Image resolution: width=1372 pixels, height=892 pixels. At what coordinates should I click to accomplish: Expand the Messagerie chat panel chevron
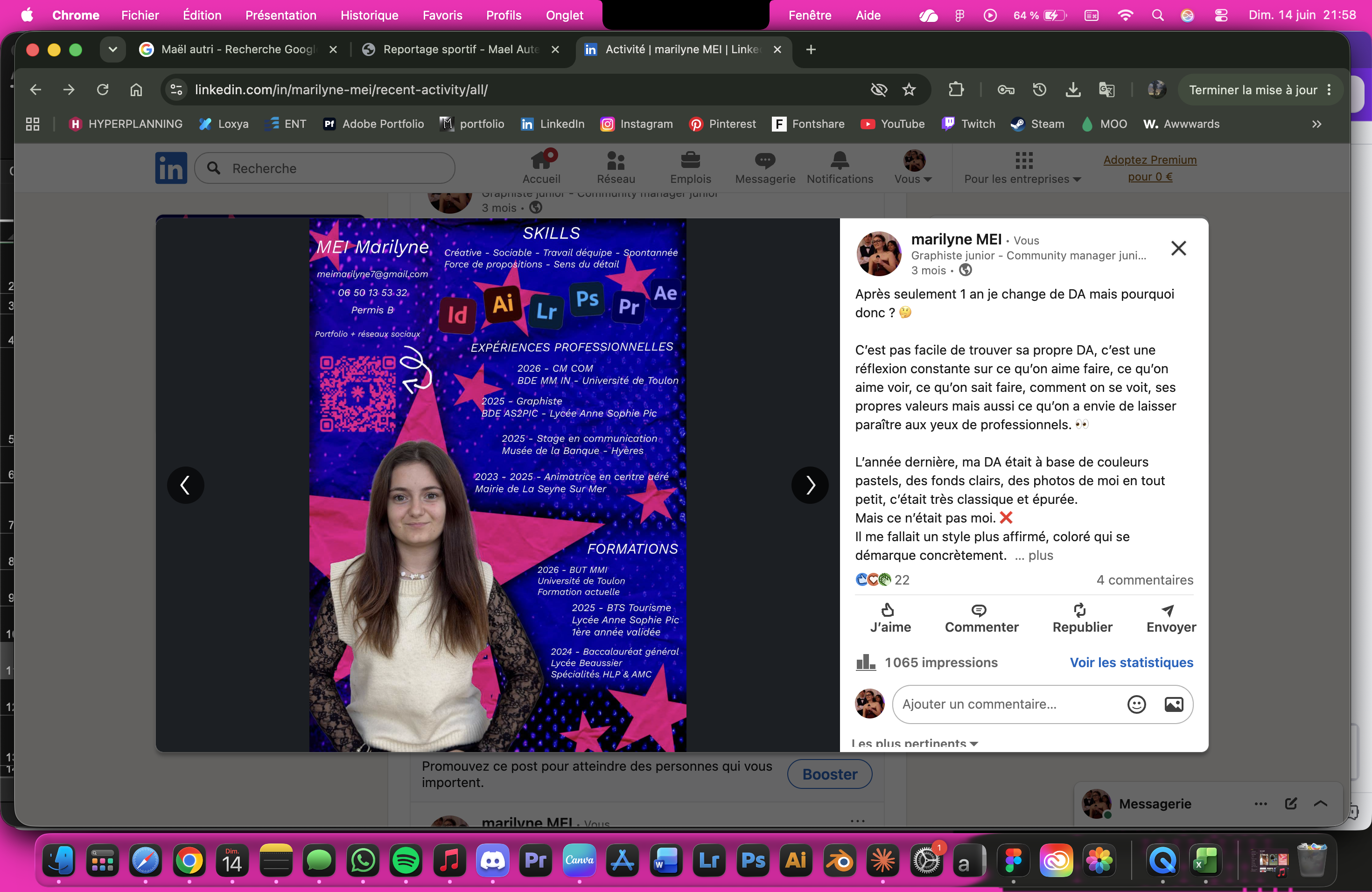point(1320,804)
